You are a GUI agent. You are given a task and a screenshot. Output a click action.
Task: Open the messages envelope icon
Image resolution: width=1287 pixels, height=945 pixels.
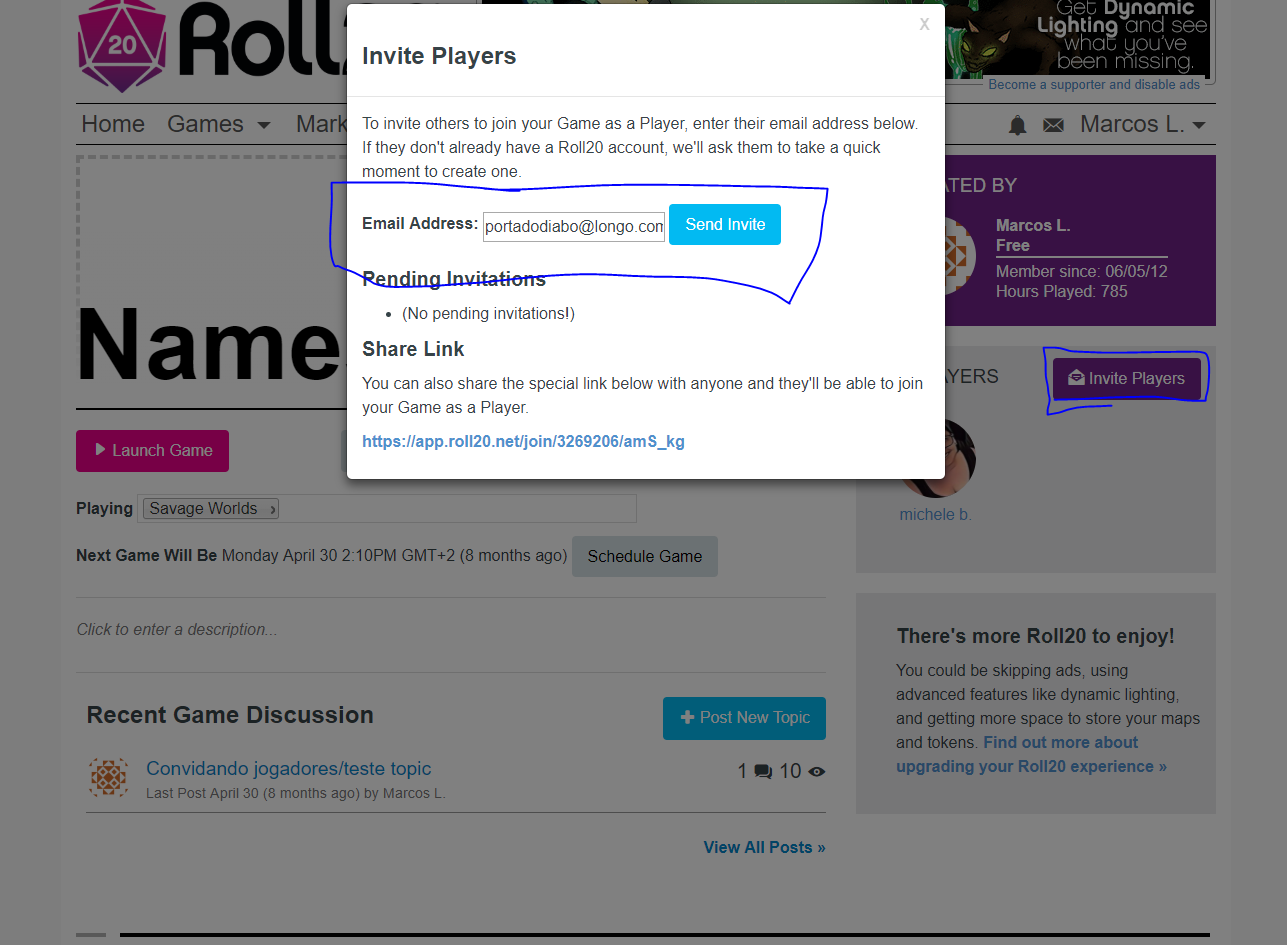(1053, 125)
